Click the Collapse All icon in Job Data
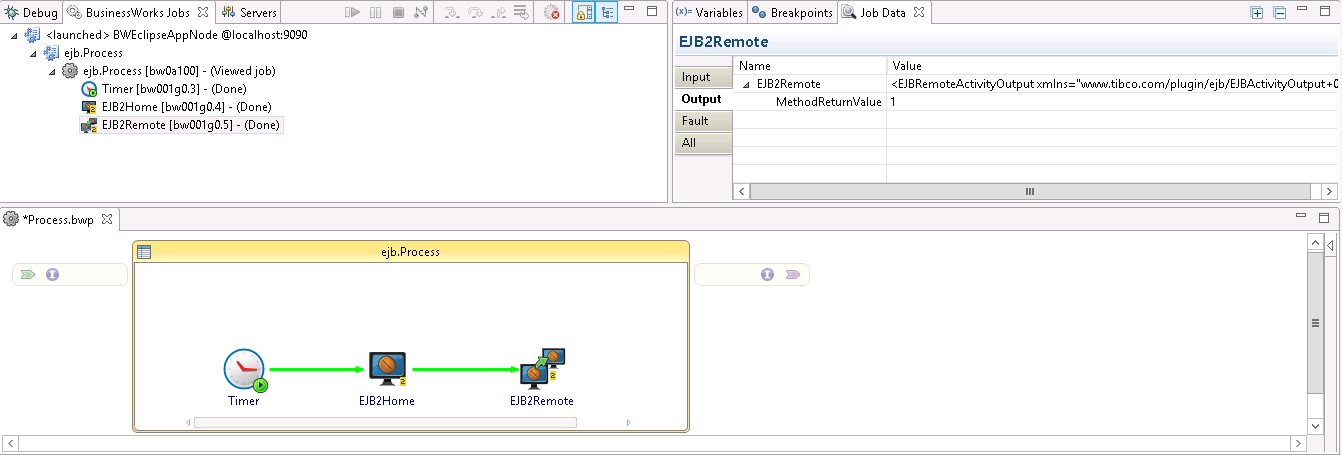Image resolution: width=1342 pixels, height=455 pixels. [x=1279, y=13]
